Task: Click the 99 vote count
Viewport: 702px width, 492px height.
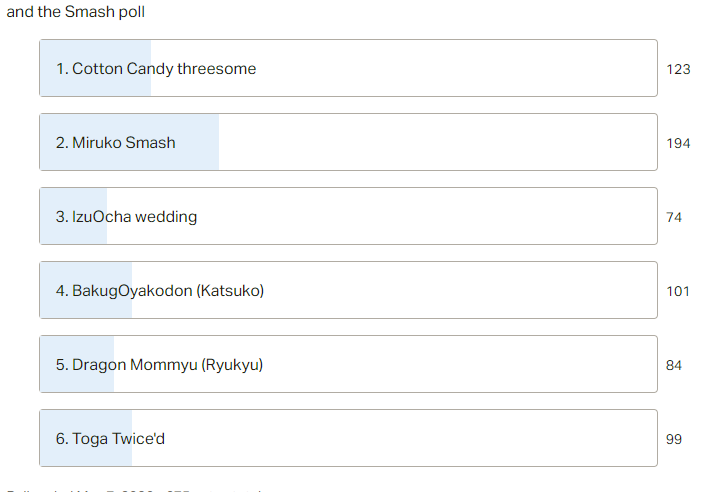Action: coord(674,439)
